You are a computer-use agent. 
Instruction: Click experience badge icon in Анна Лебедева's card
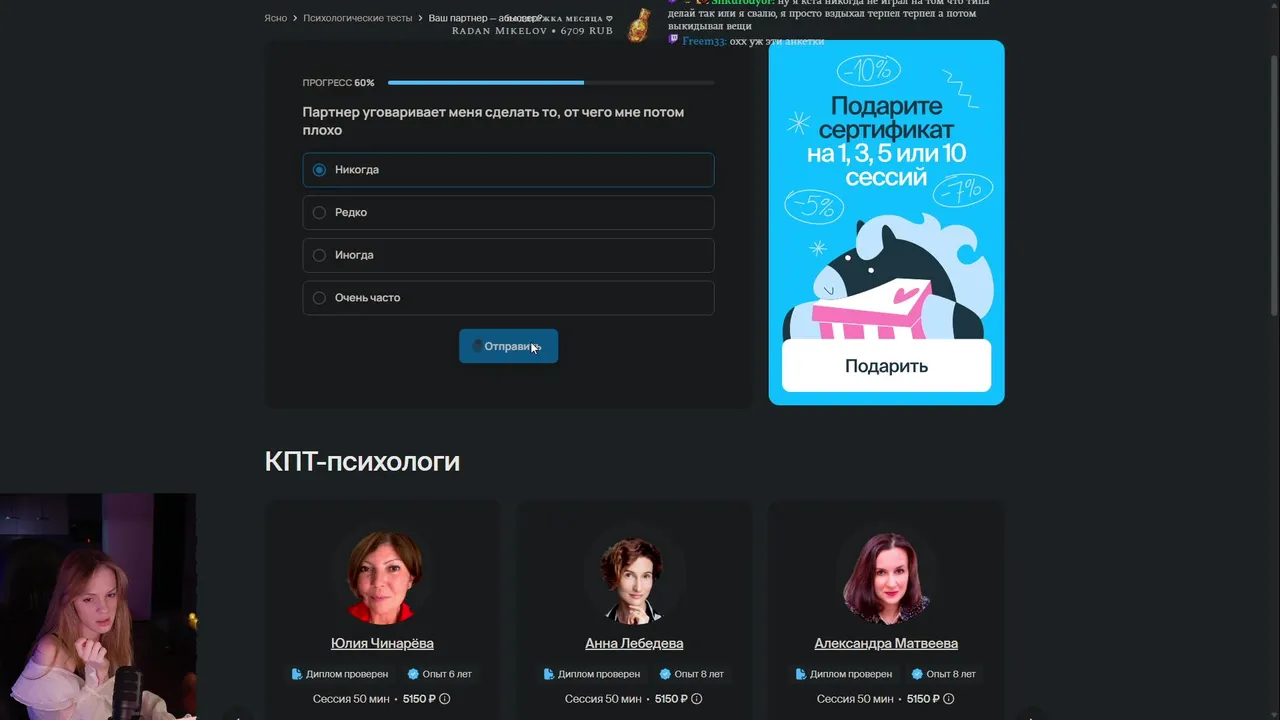pyautogui.click(x=665, y=674)
